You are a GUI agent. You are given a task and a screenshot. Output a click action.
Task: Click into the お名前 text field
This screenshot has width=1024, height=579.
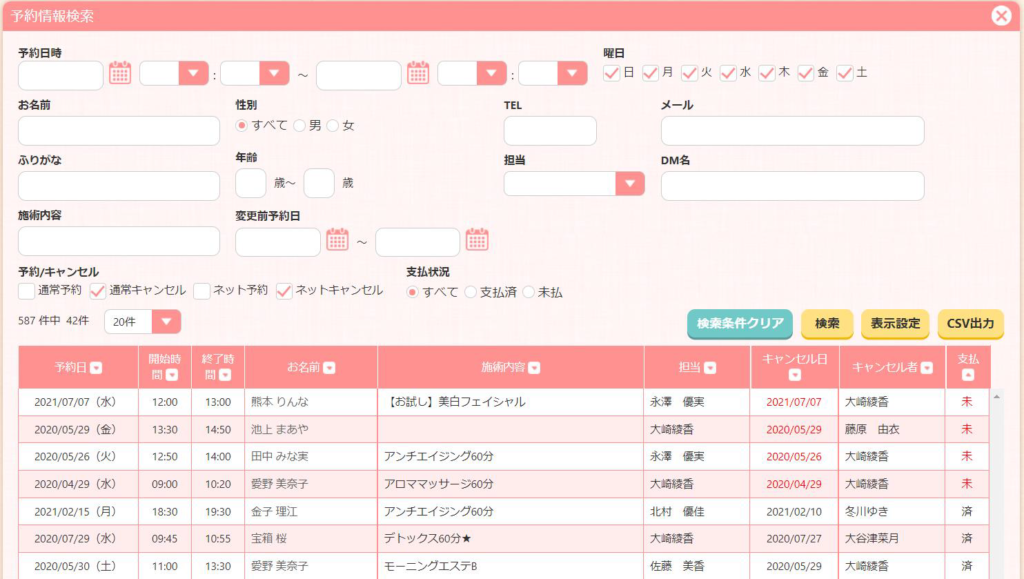[118, 131]
